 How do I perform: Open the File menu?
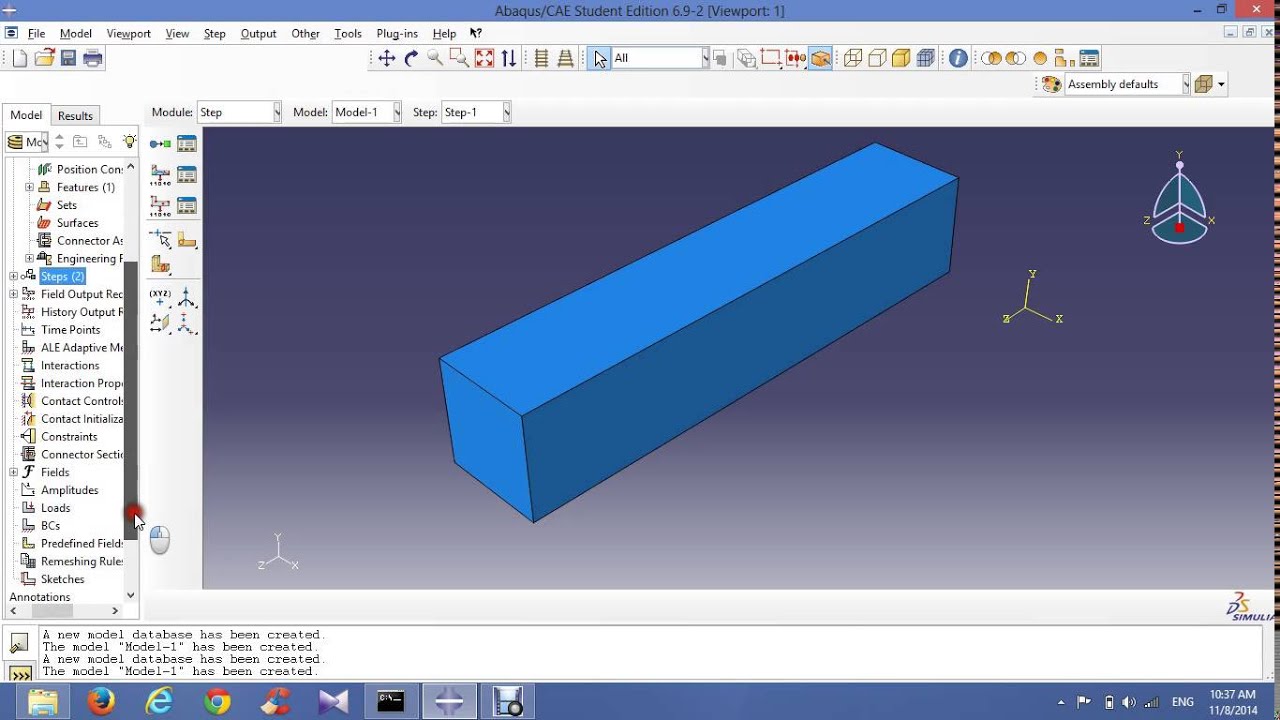coord(36,33)
